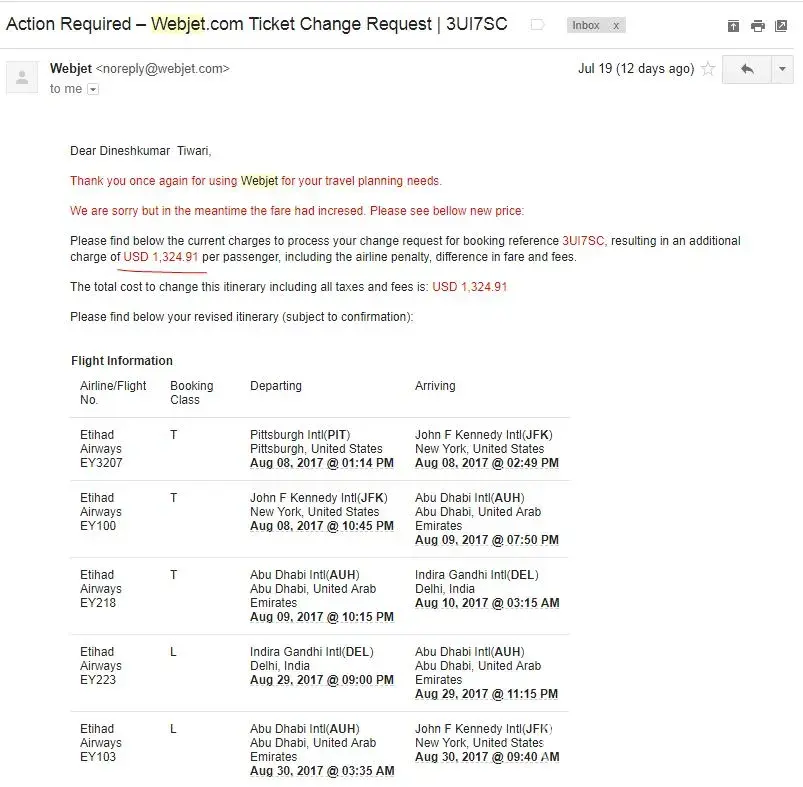
Task: Click 'Pittsburgh Intl(PIT)' departing cell
Action: (300, 435)
